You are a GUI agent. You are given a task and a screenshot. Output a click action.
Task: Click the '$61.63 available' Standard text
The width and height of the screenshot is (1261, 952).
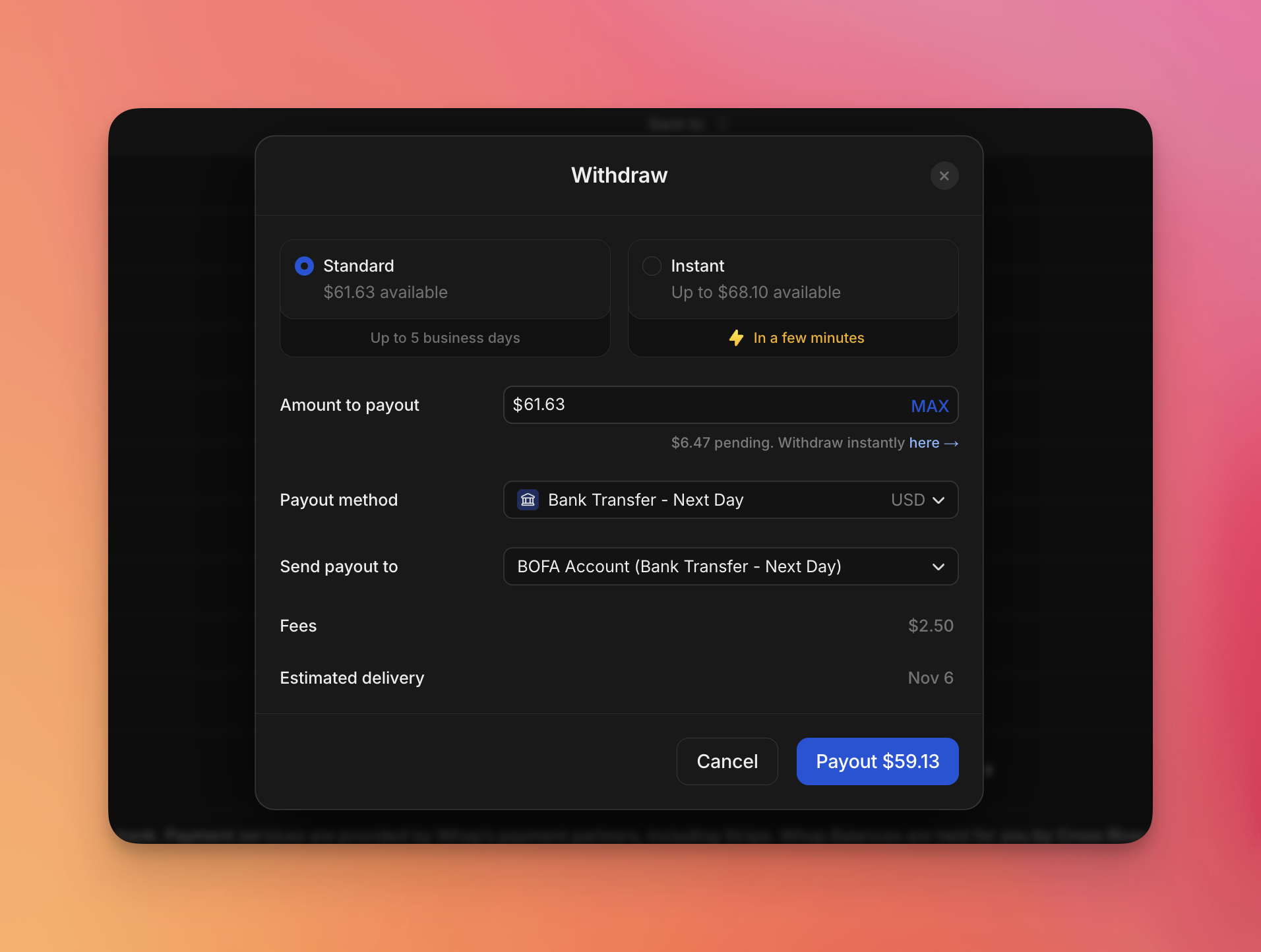pyautogui.click(x=385, y=292)
